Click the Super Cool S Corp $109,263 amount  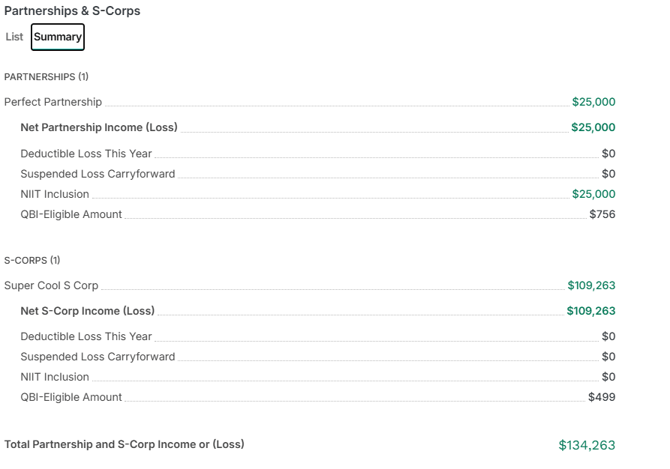[x=591, y=285]
